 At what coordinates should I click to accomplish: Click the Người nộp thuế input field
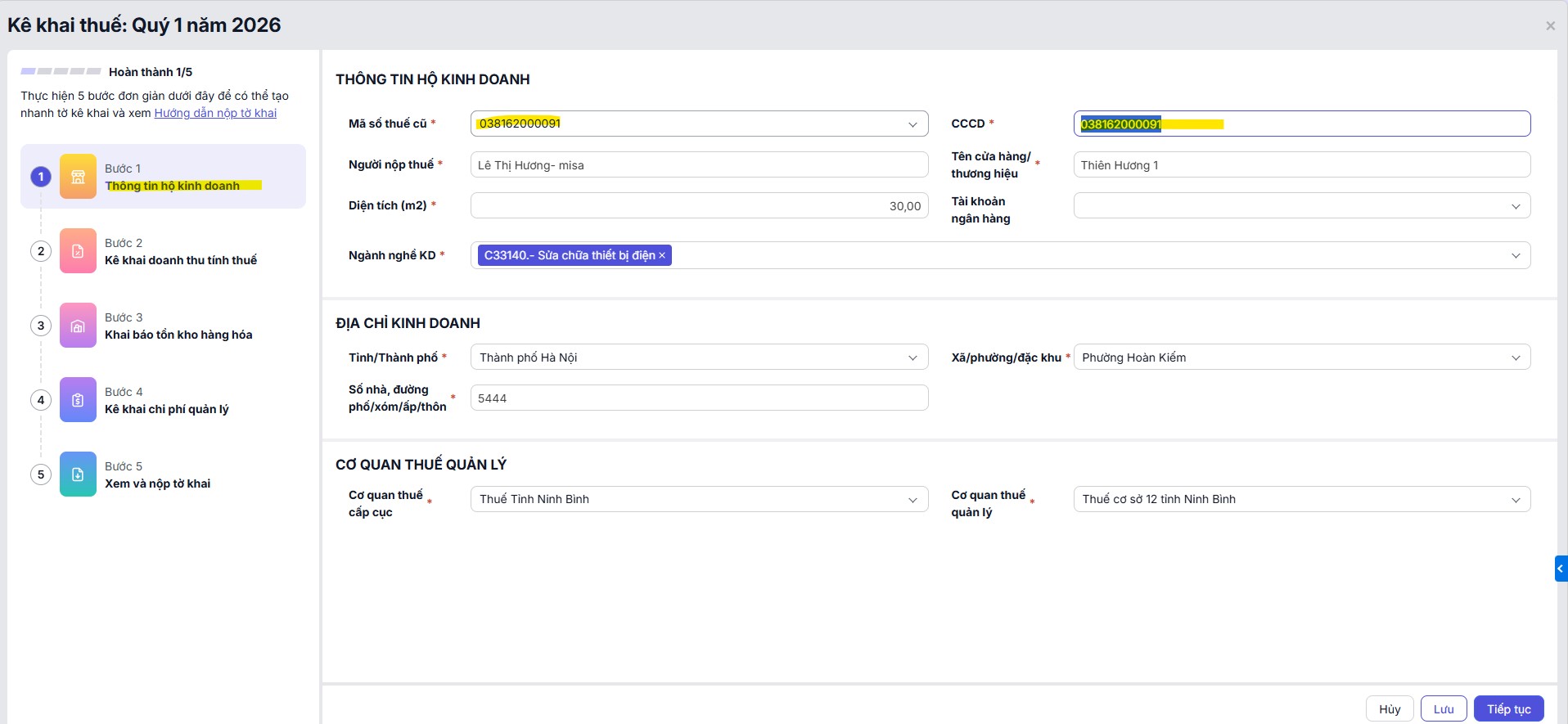pos(699,165)
